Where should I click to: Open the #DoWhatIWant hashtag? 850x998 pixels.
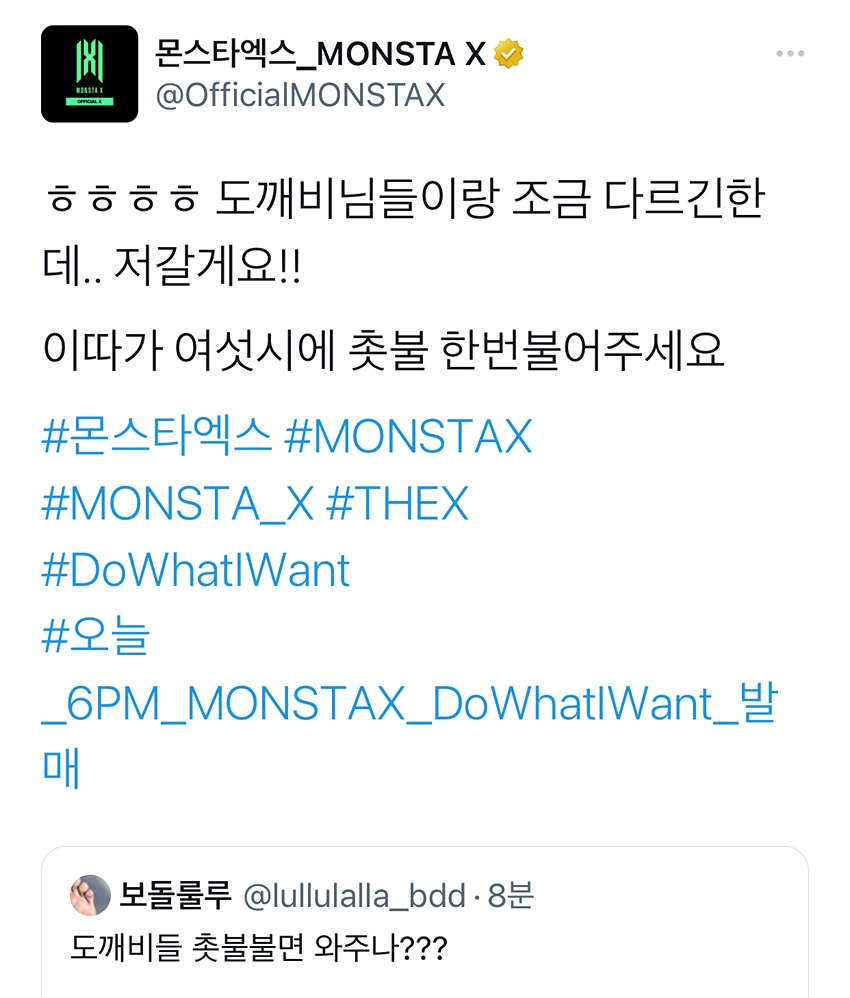click(195, 570)
